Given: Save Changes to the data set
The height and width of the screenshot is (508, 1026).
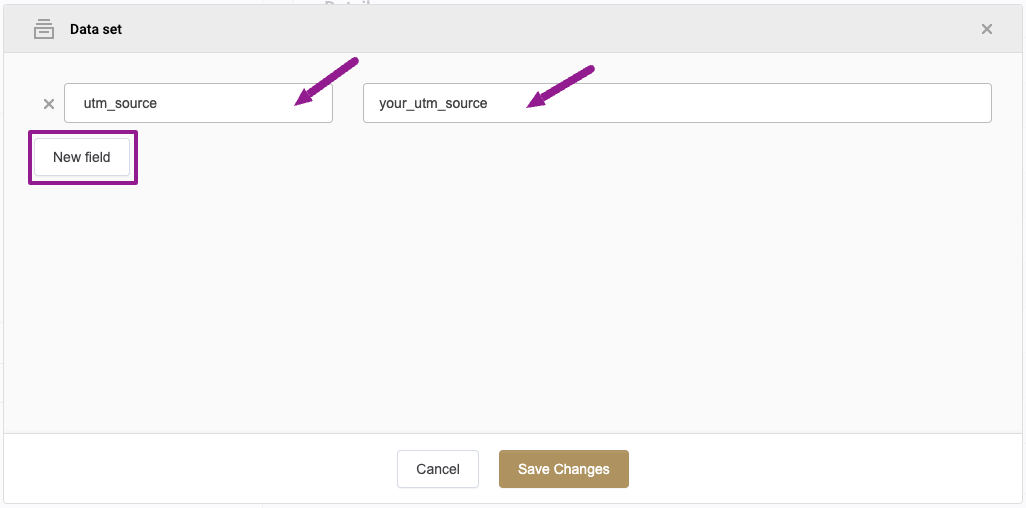Looking at the screenshot, I should pyautogui.click(x=563, y=469).
